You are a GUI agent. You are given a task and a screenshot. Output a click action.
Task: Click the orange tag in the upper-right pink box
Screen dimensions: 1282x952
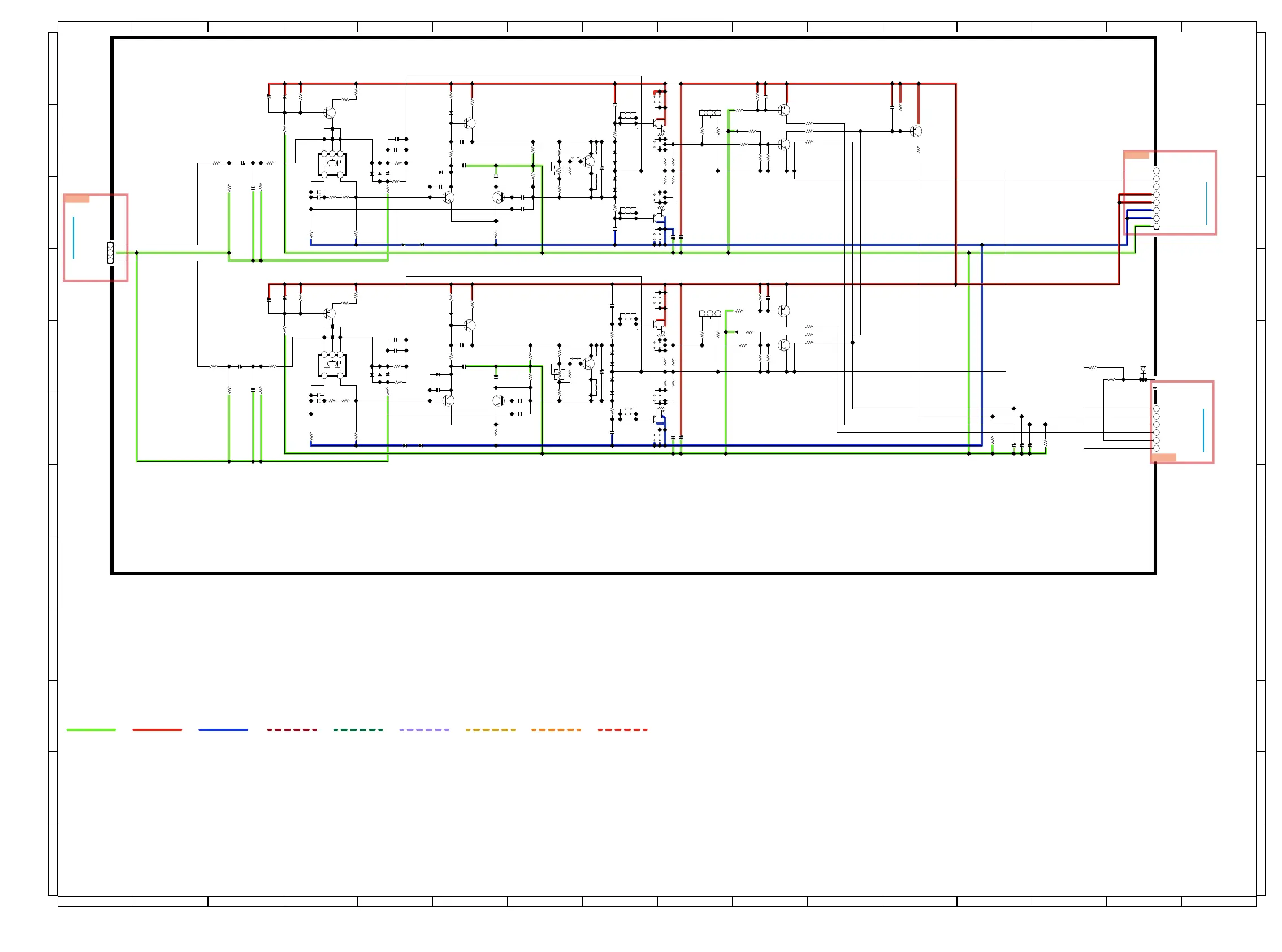tap(1136, 155)
